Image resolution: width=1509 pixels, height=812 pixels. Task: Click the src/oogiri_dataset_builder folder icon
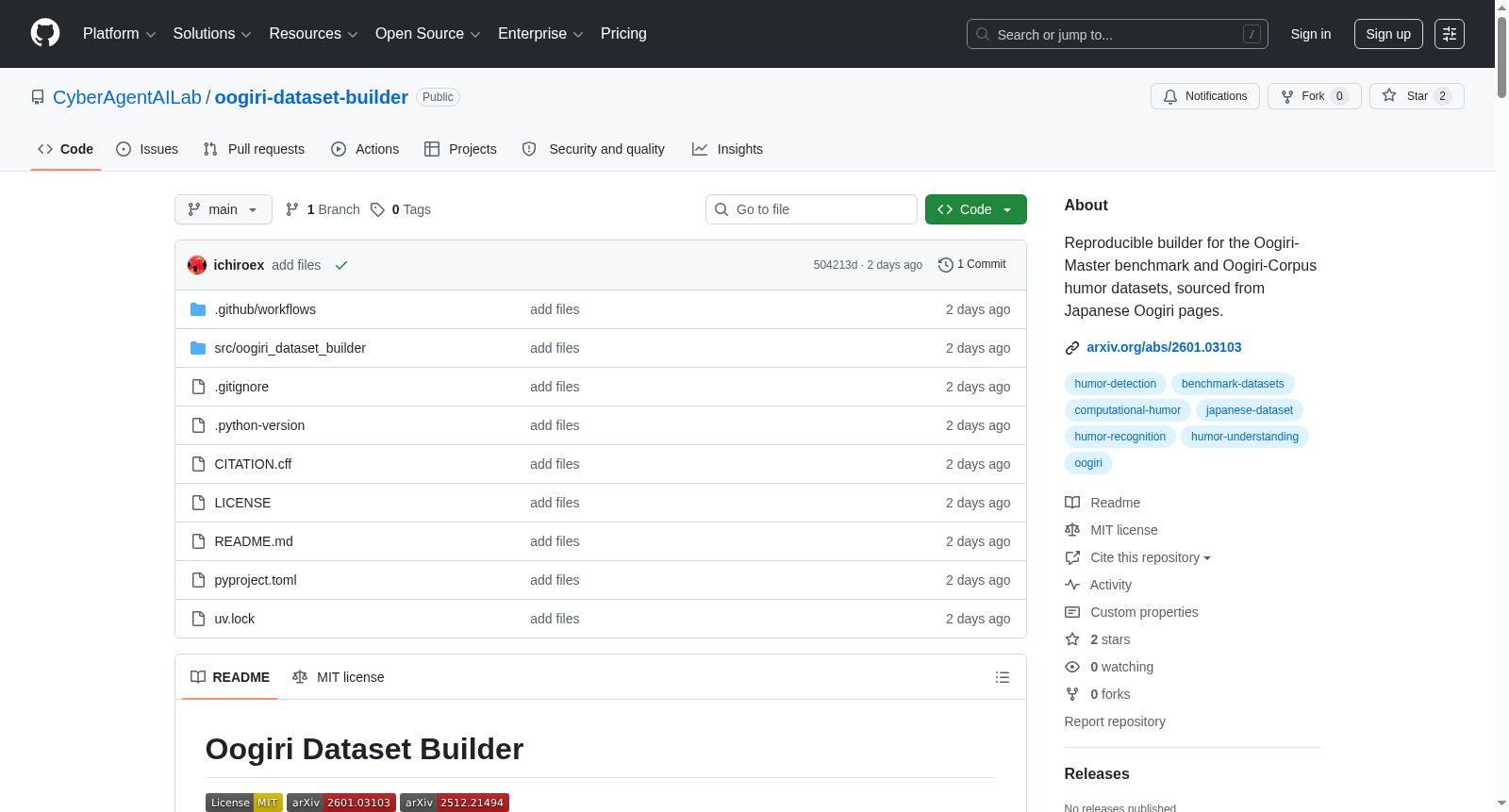198,348
